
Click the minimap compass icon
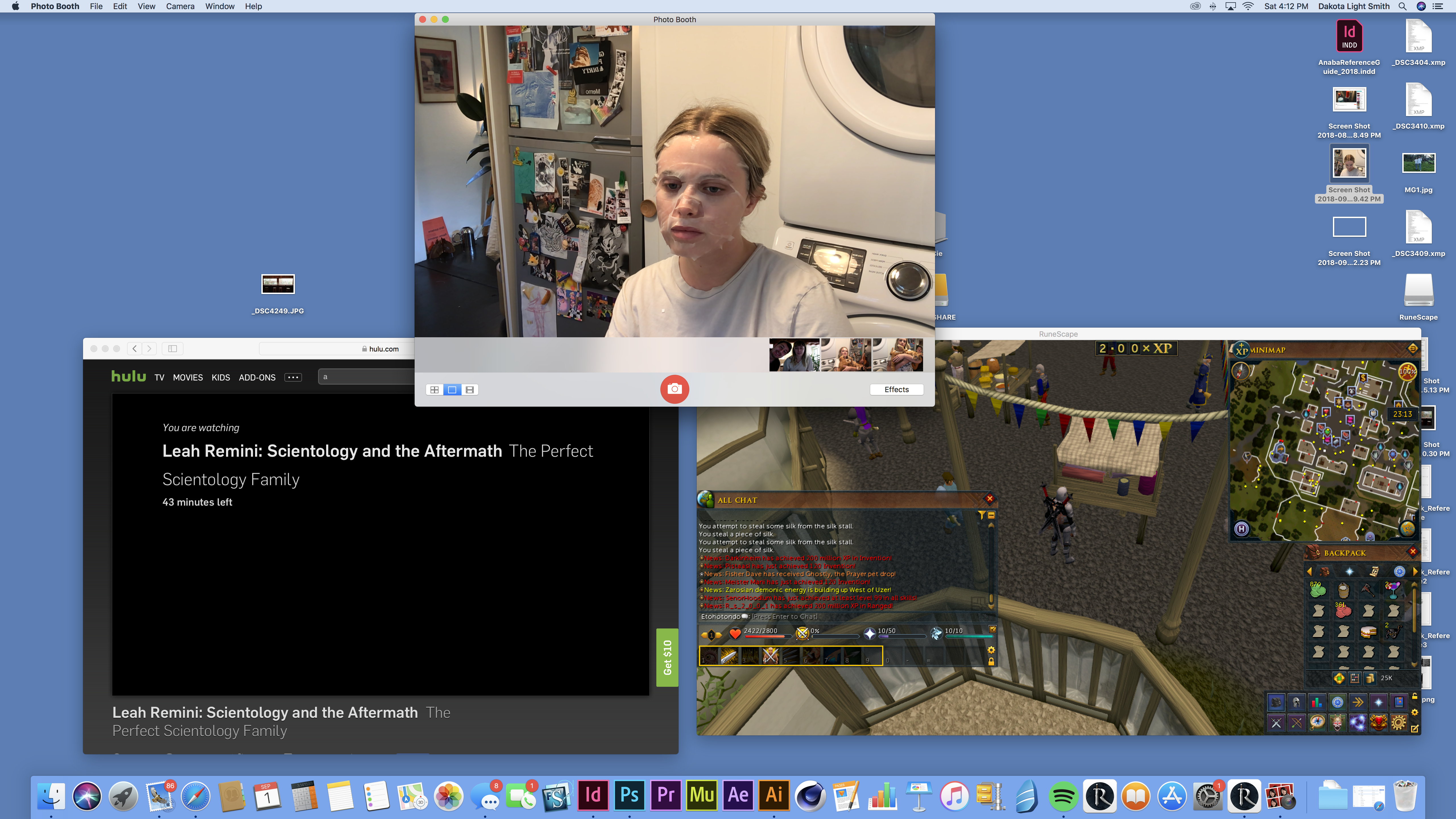point(1240,371)
